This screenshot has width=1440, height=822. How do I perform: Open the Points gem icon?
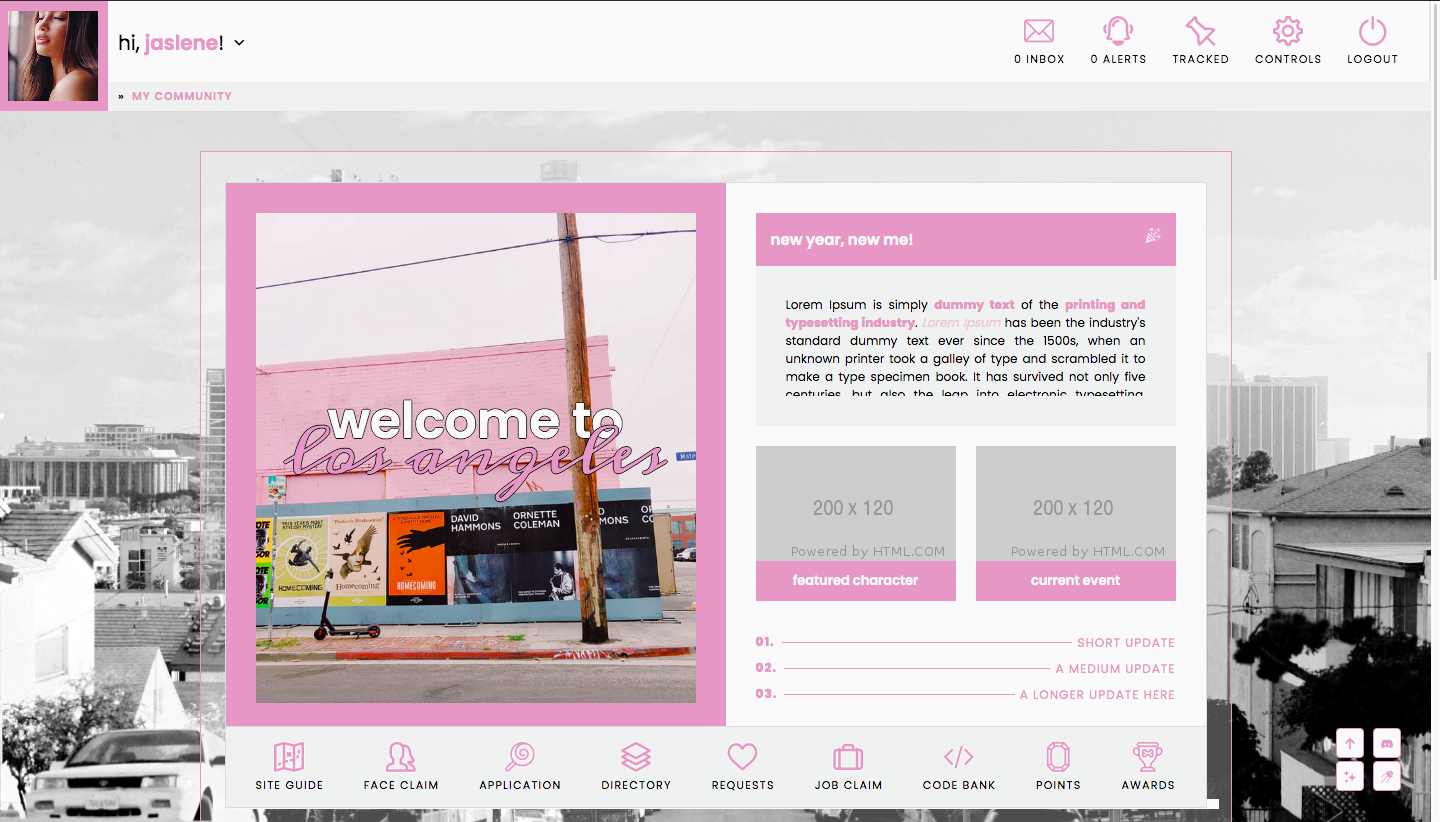pyautogui.click(x=1058, y=756)
